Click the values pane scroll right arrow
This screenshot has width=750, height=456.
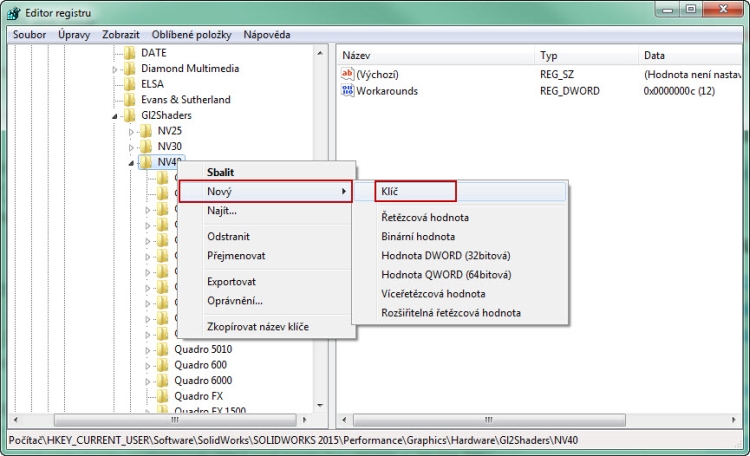click(734, 420)
